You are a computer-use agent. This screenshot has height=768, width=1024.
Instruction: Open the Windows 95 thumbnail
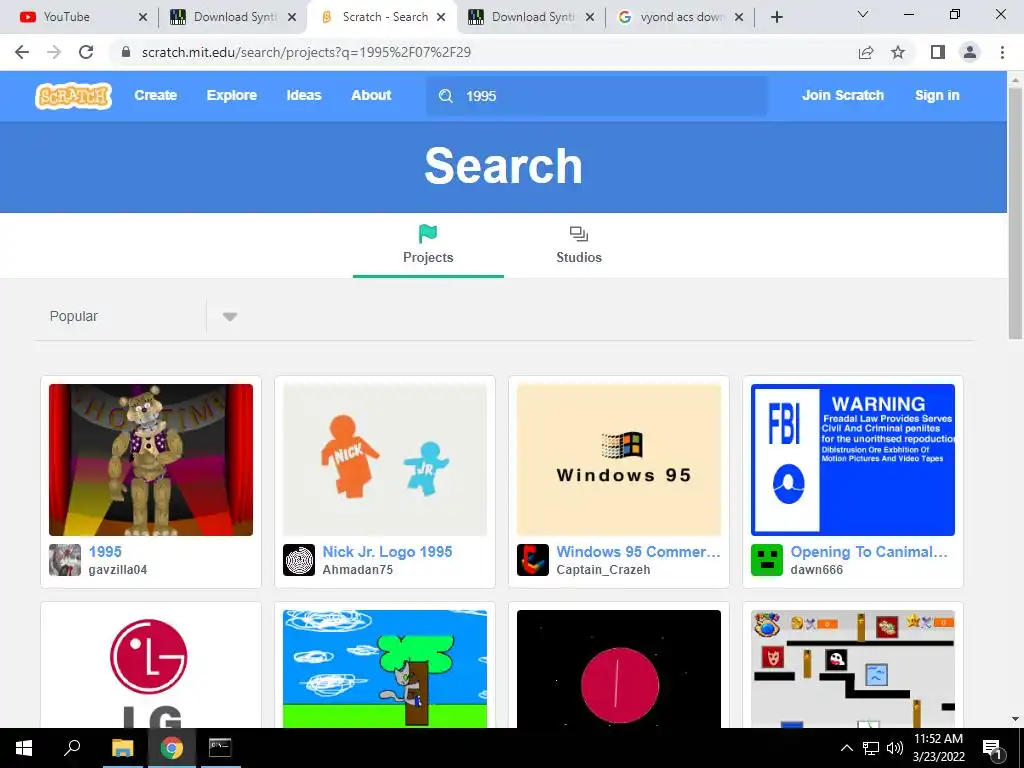(619, 460)
